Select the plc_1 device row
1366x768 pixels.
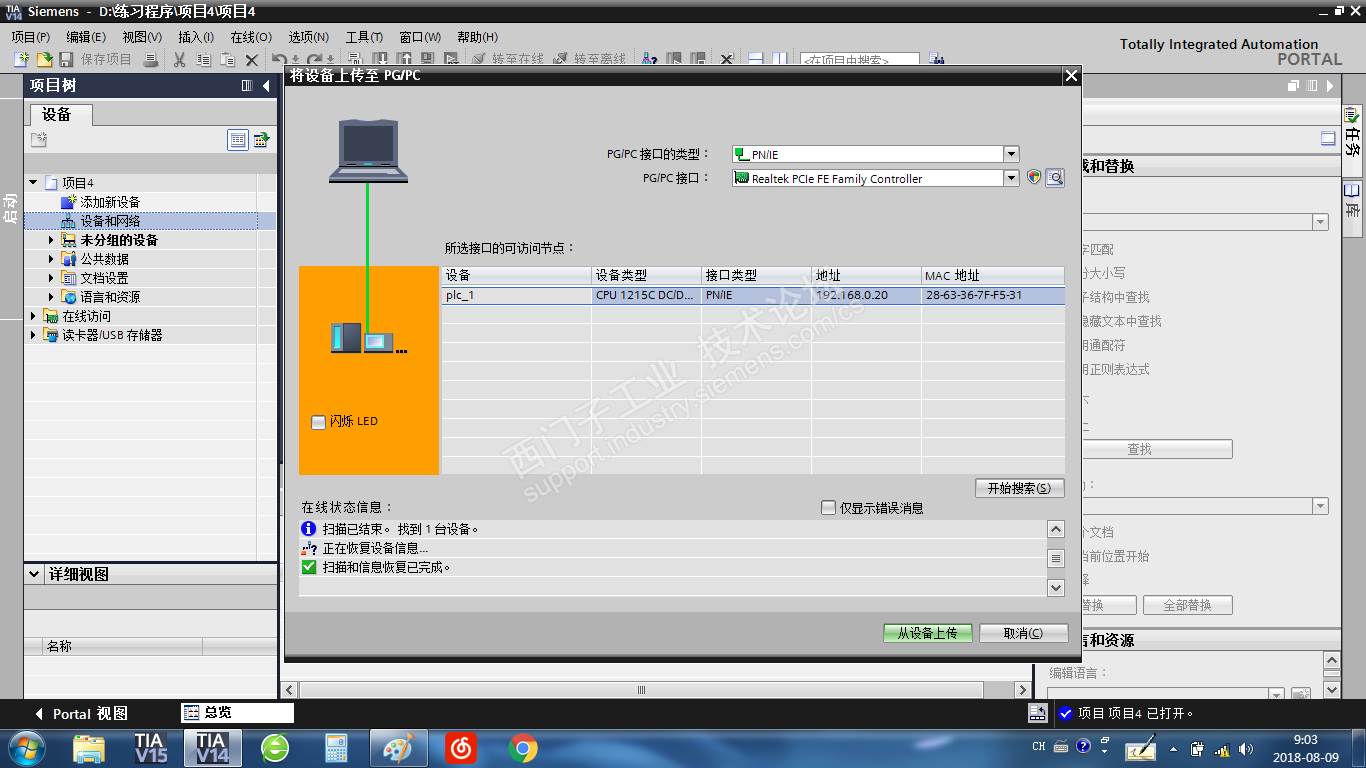[x=753, y=296]
